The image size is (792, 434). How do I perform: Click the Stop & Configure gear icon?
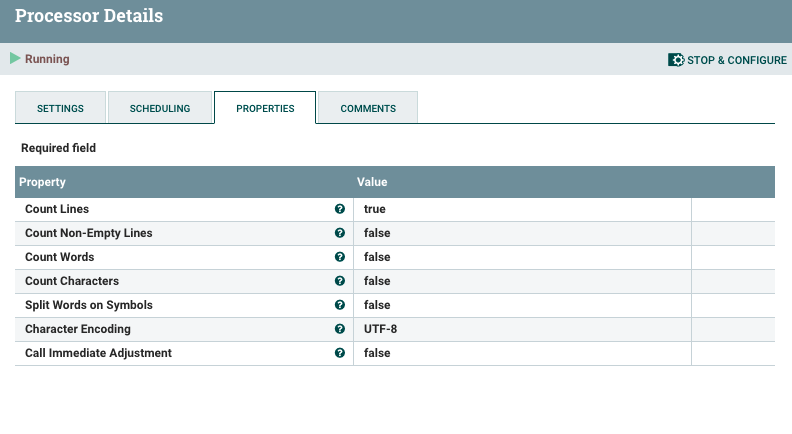(x=676, y=60)
